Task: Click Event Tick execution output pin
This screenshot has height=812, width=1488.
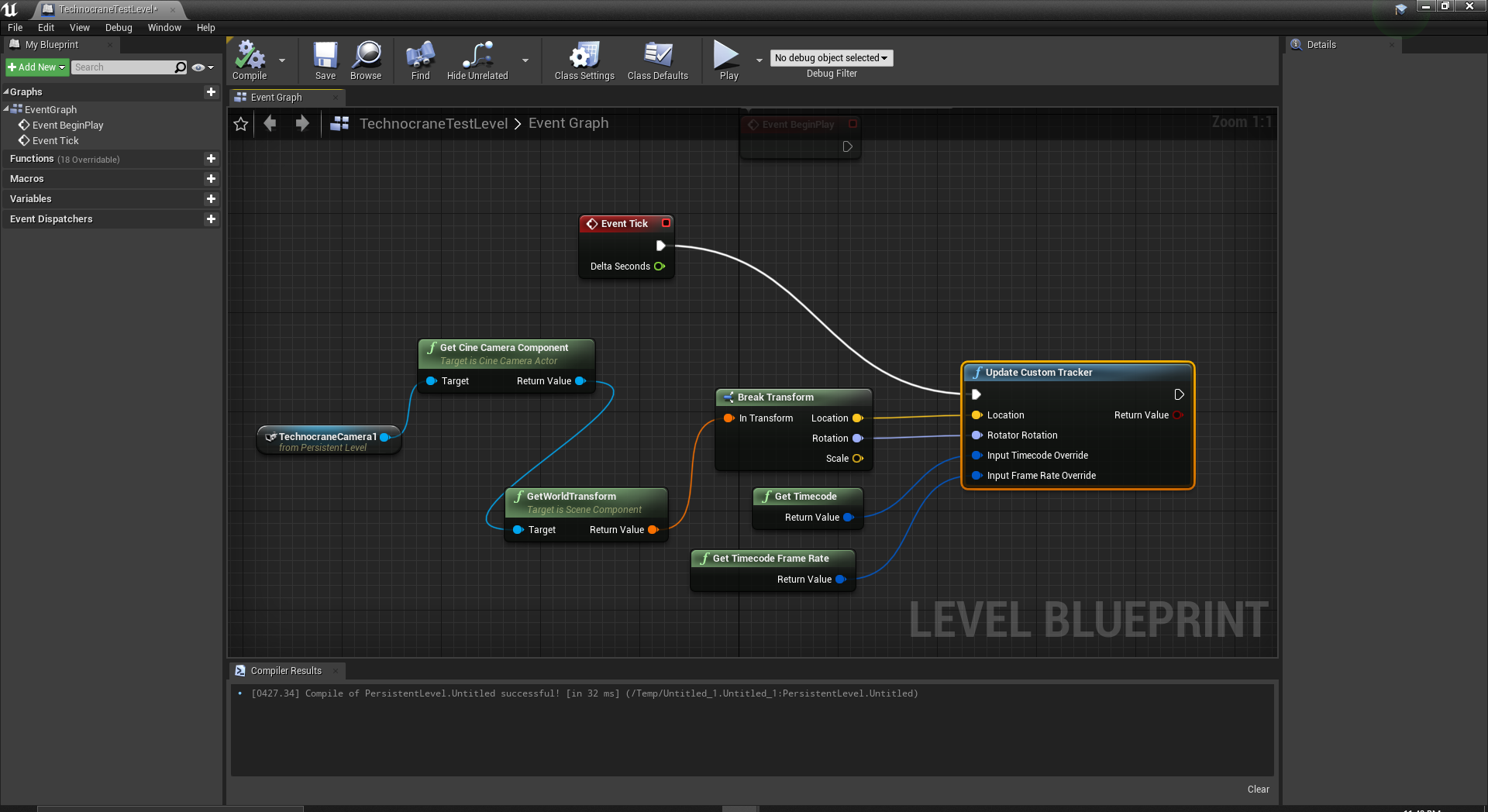Action: tap(661, 246)
